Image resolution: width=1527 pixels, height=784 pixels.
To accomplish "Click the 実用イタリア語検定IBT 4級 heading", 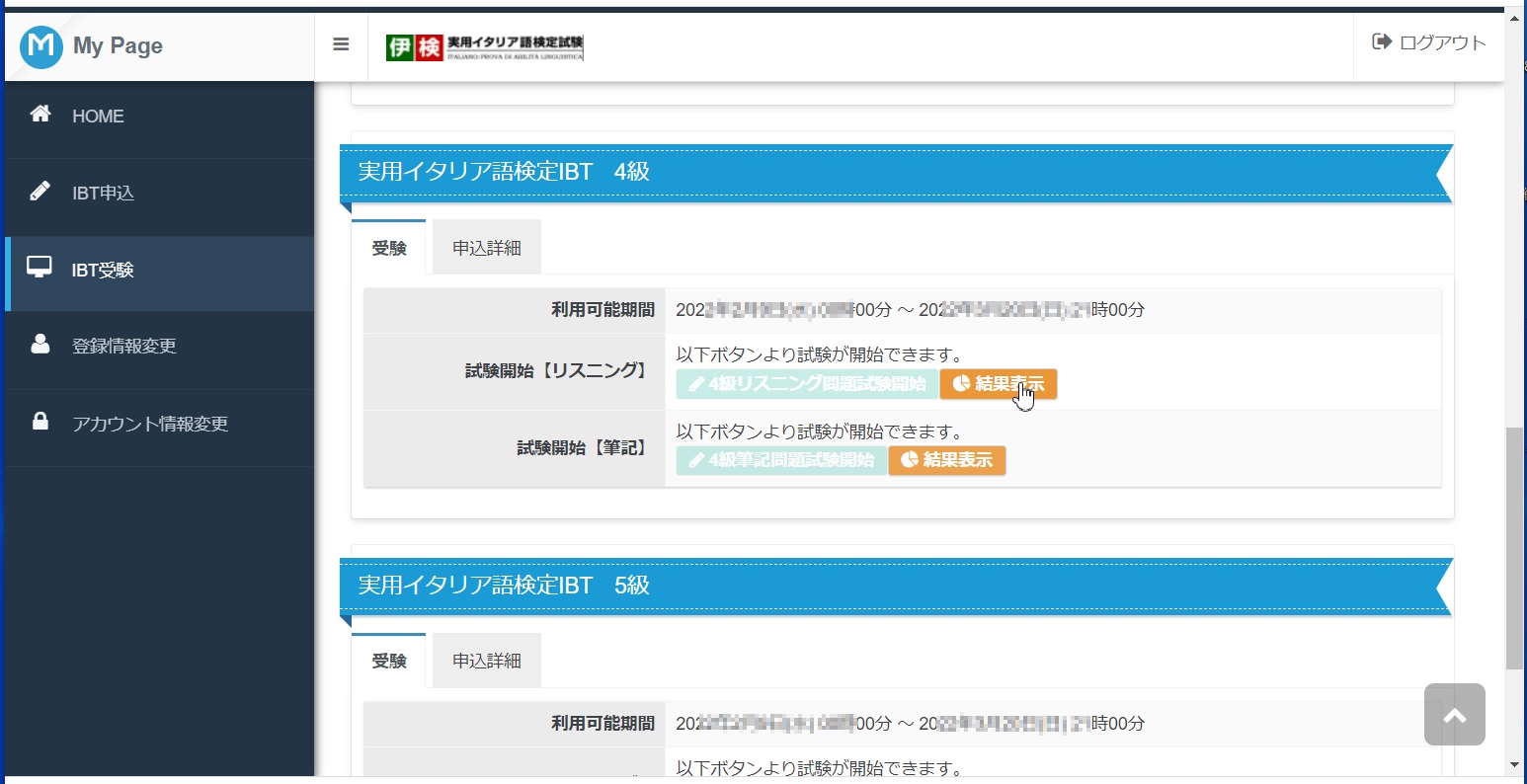I will click(504, 172).
